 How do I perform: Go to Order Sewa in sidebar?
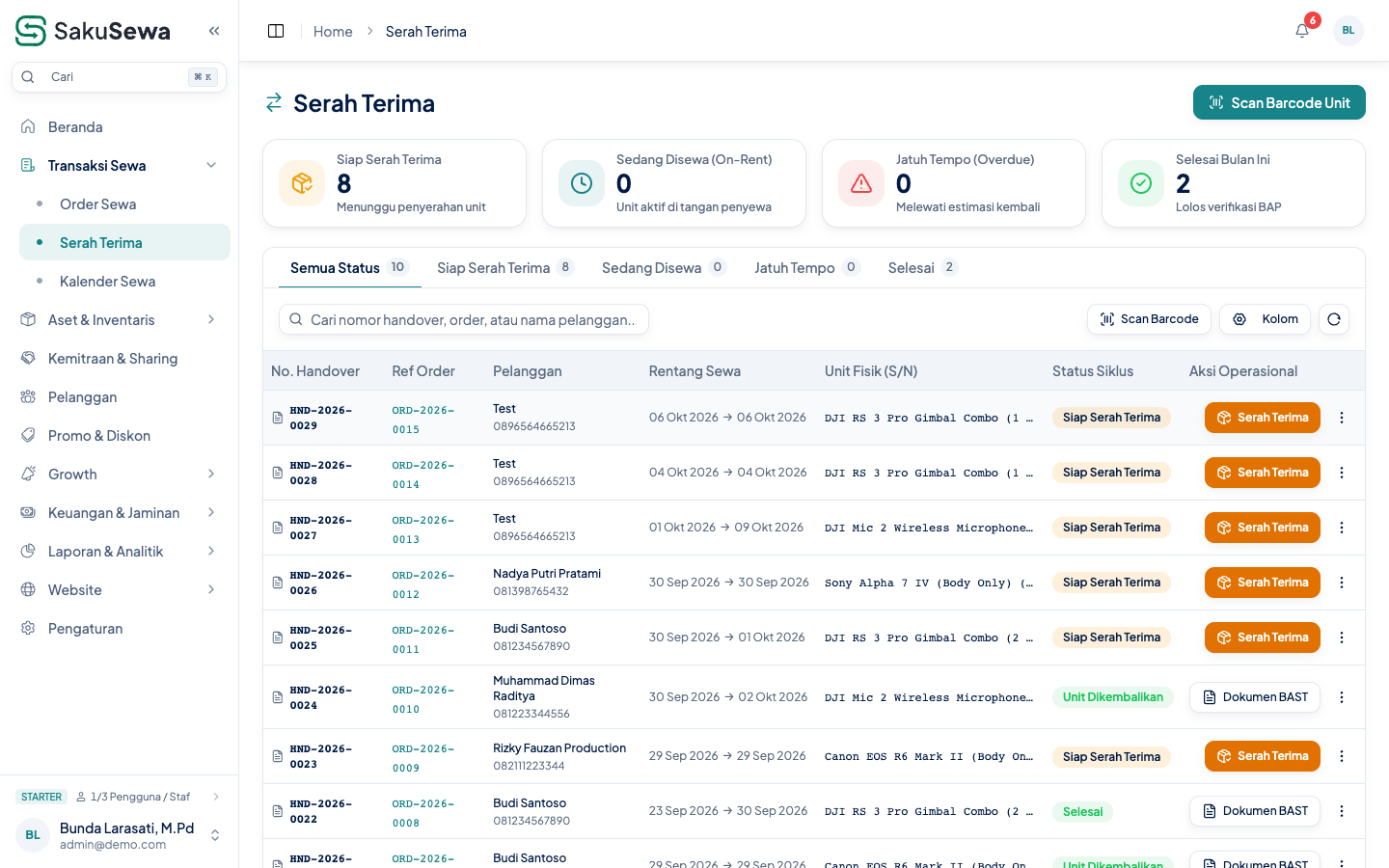124,204
